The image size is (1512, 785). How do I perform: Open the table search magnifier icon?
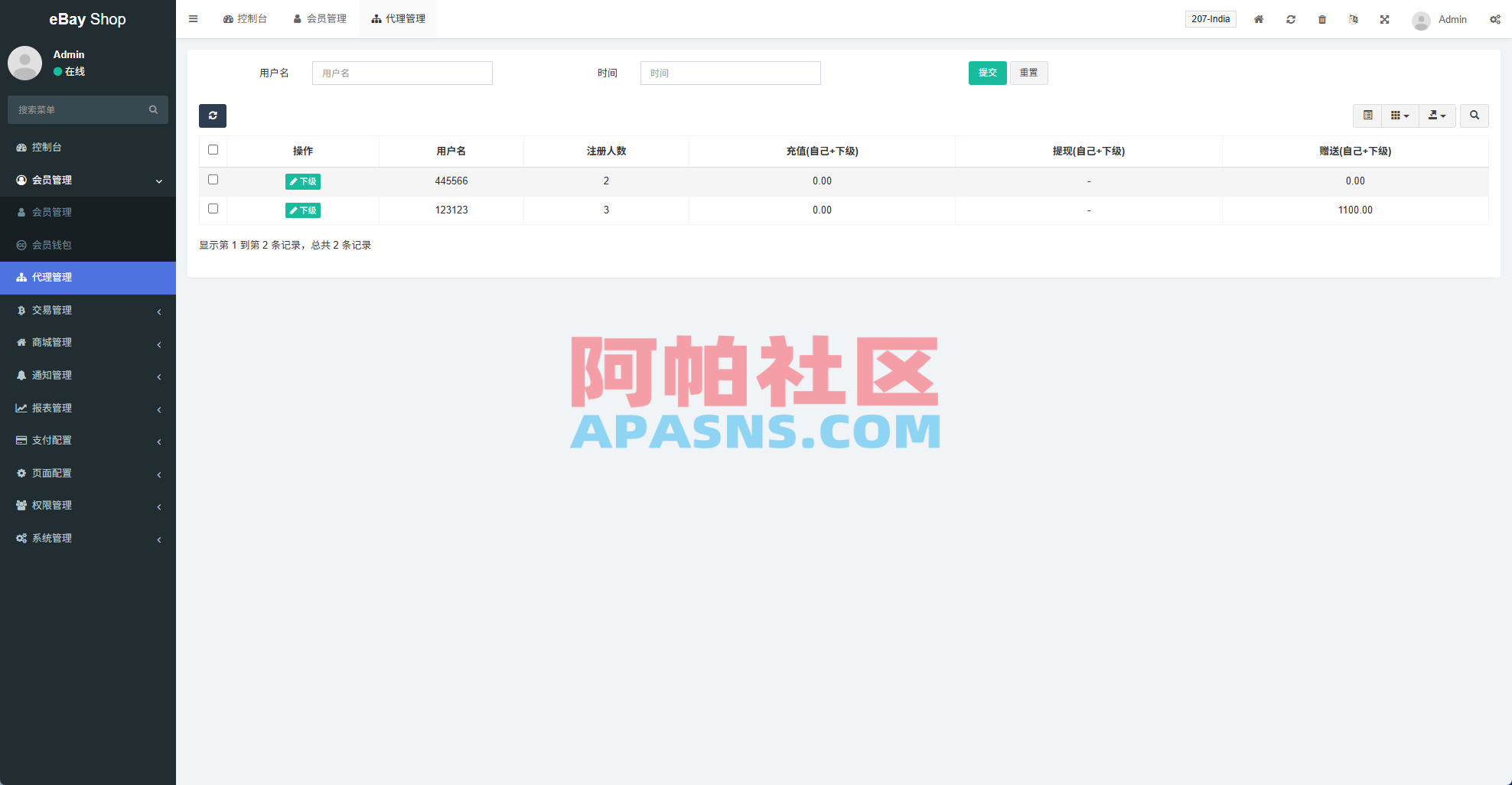[x=1475, y=116]
